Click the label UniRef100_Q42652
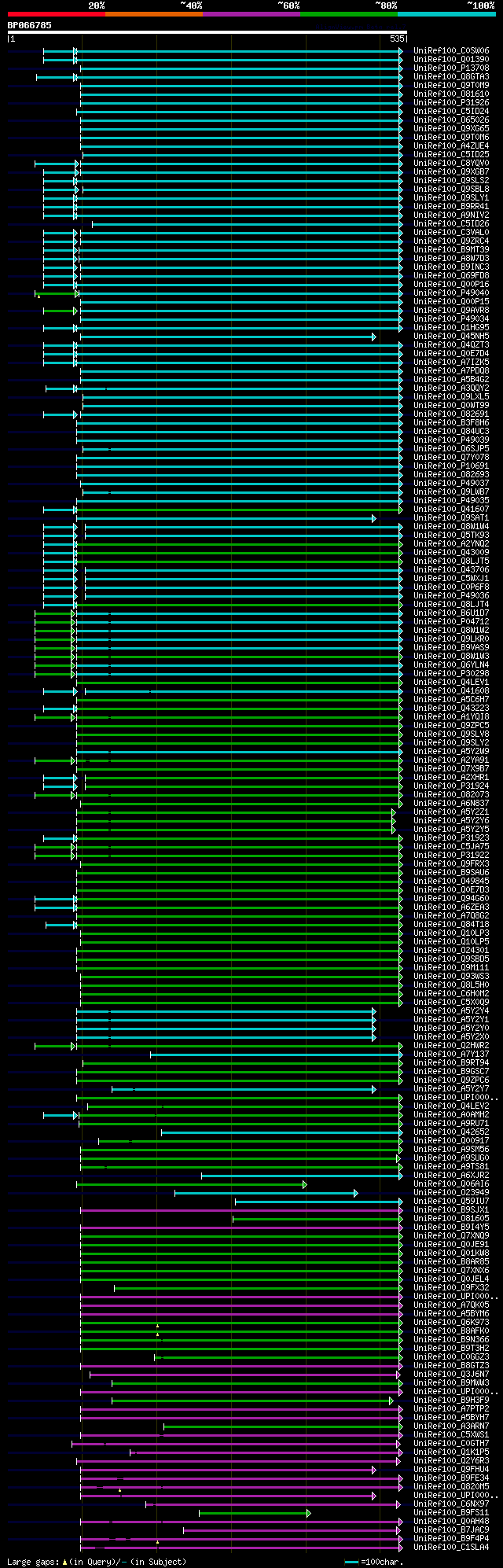Image resolution: width=503 pixels, height=1568 pixels. 451,1132
